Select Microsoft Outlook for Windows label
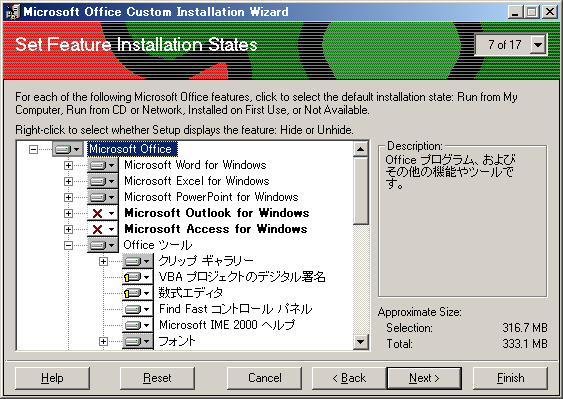The width and height of the screenshot is (563, 399). click(217, 213)
